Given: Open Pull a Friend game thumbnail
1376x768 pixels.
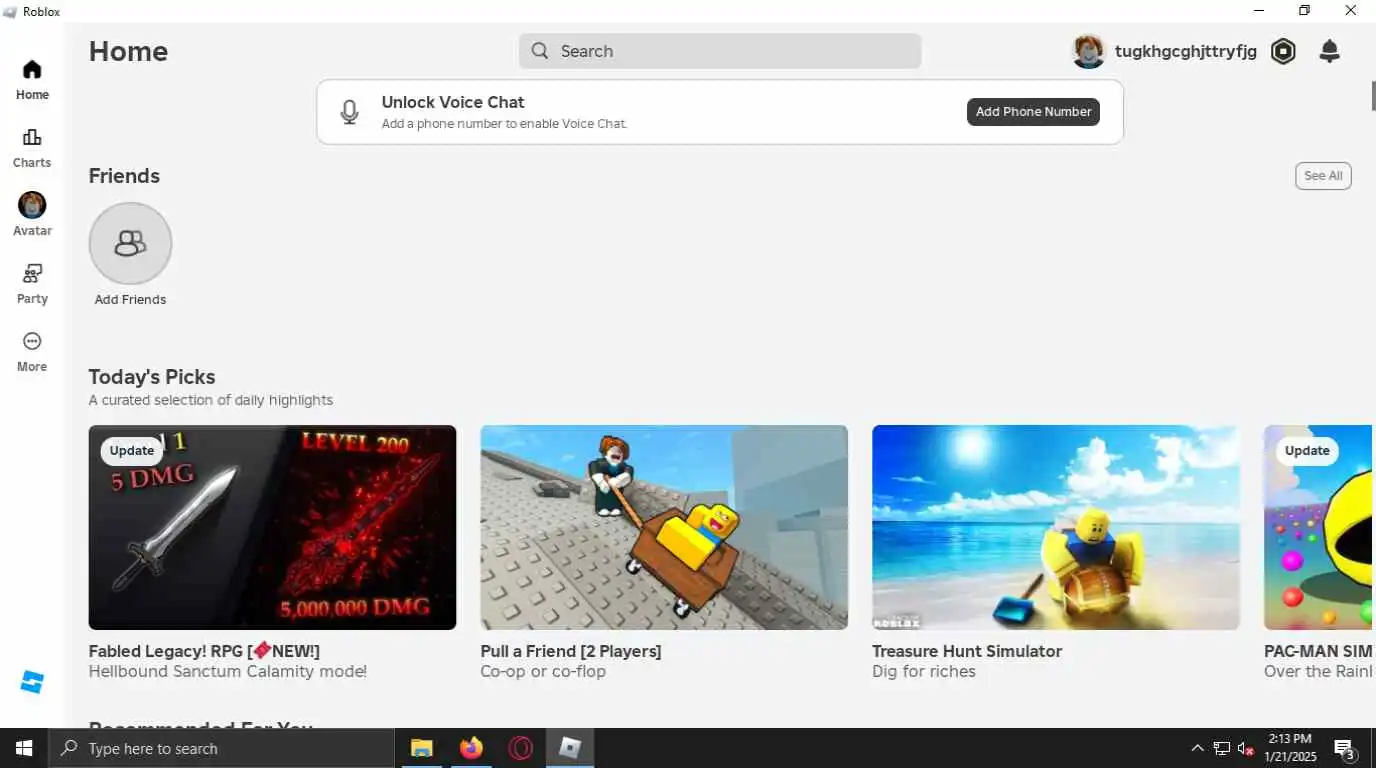Looking at the screenshot, I should (664, 528).
